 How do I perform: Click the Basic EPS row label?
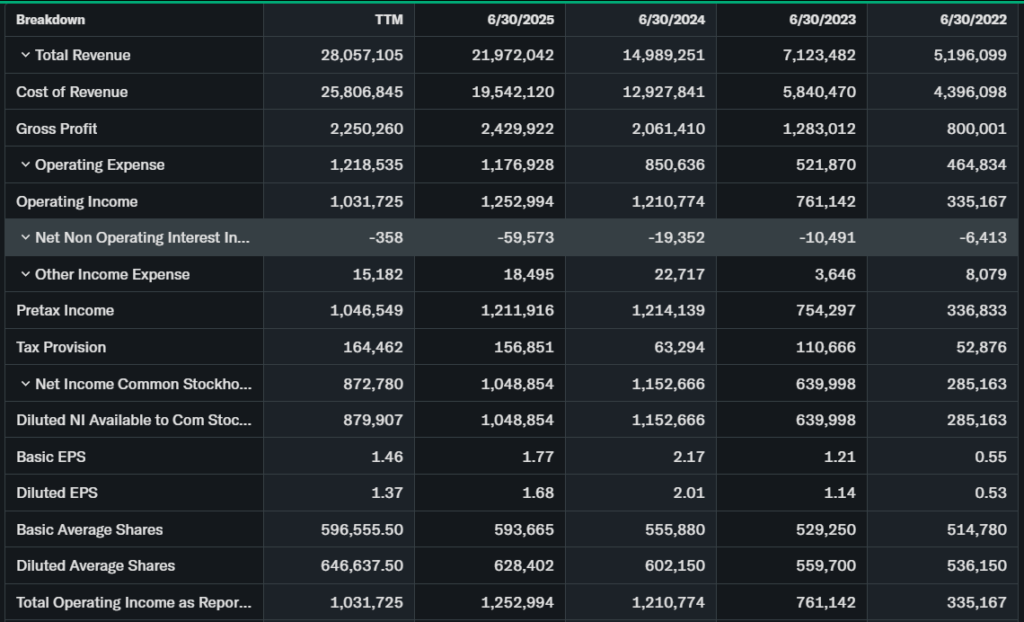coord(51,457)
